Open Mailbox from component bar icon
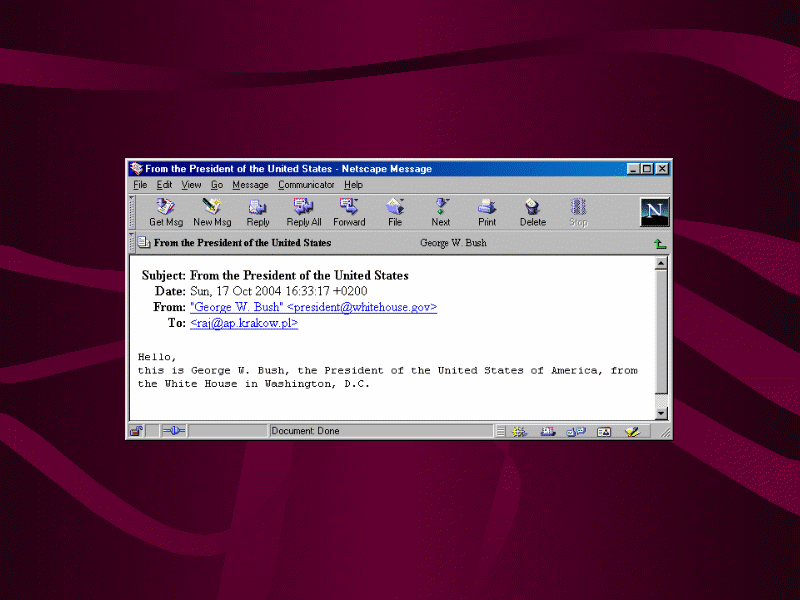 point(547,432)
